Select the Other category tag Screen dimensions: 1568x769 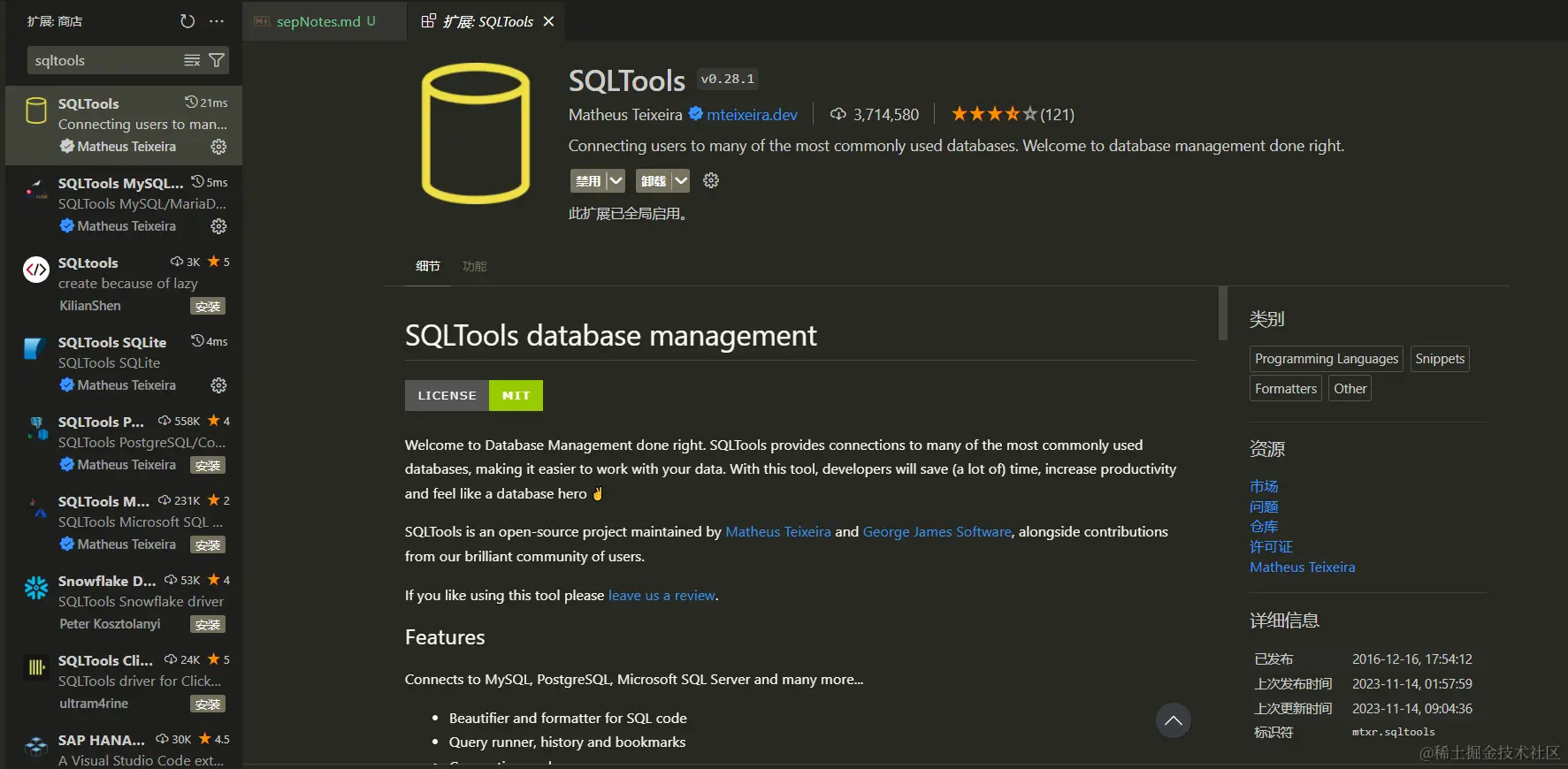coord(1350,389)
